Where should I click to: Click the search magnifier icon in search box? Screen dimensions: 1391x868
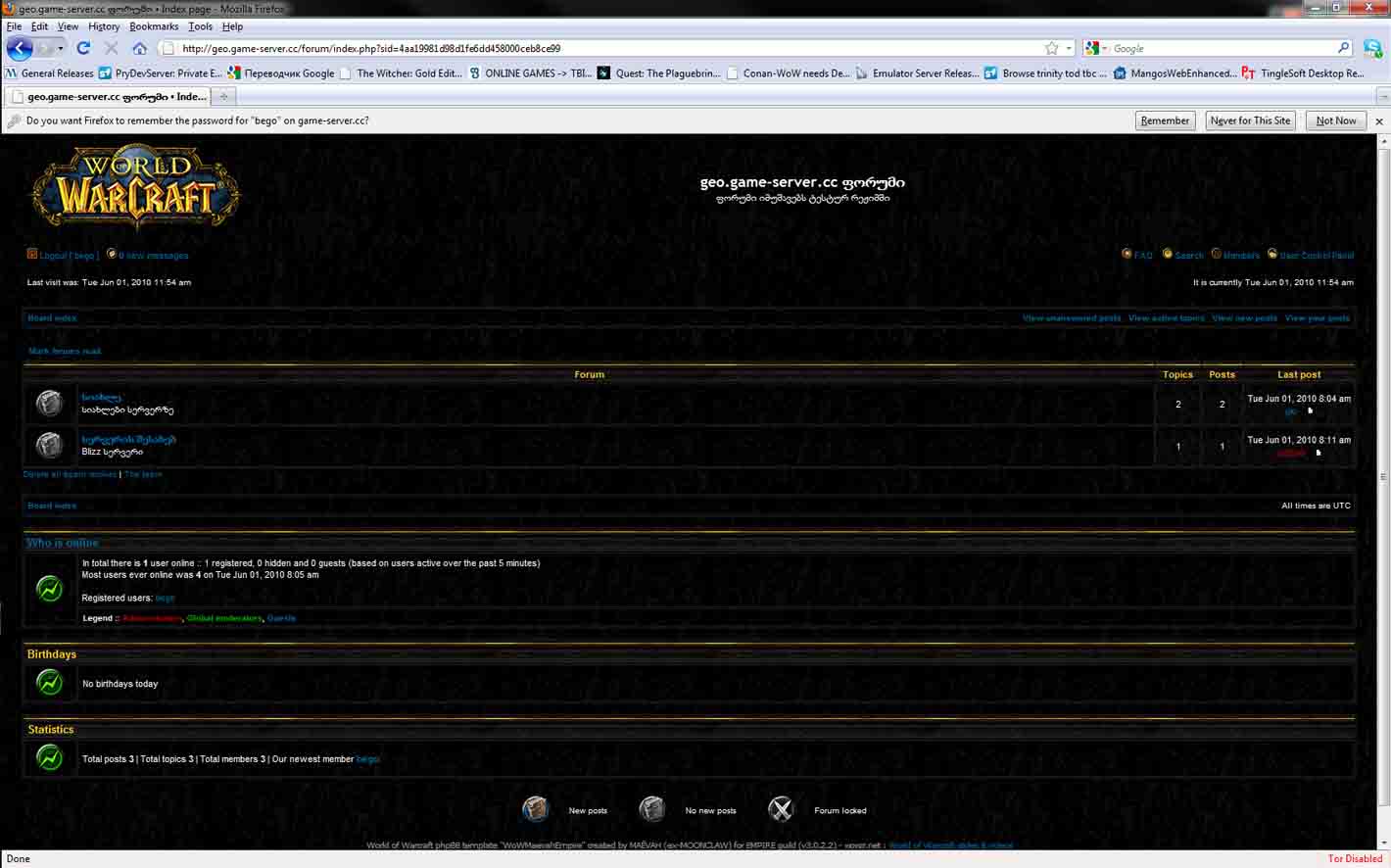pyautogui.click(x=1343, y=48)
